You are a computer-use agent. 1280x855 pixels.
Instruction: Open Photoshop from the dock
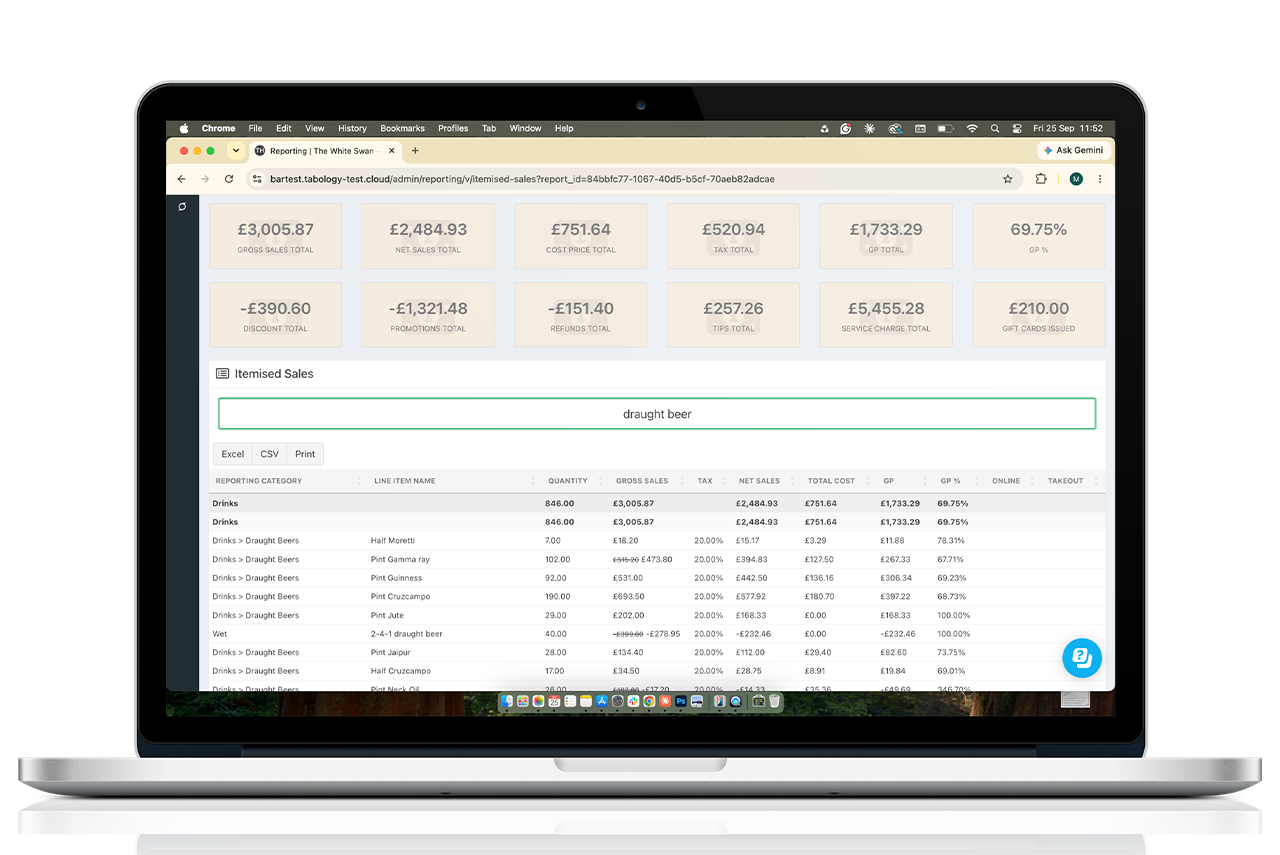pyautogui.click(x=681, y=701)
